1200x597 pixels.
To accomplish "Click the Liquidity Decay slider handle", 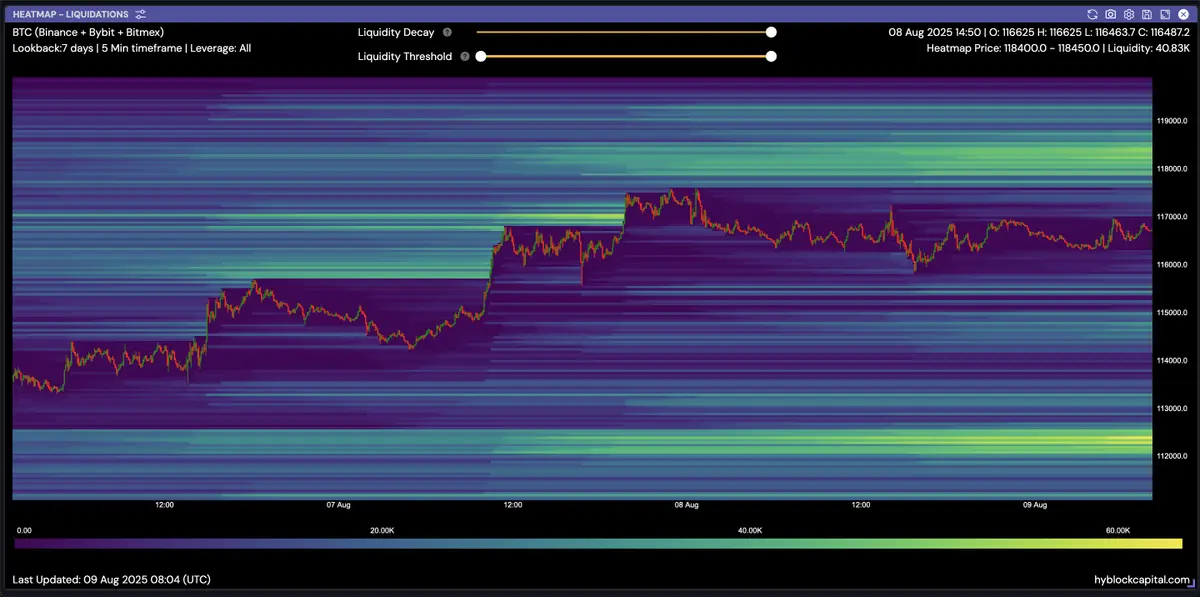I will [x=771, y=32].
